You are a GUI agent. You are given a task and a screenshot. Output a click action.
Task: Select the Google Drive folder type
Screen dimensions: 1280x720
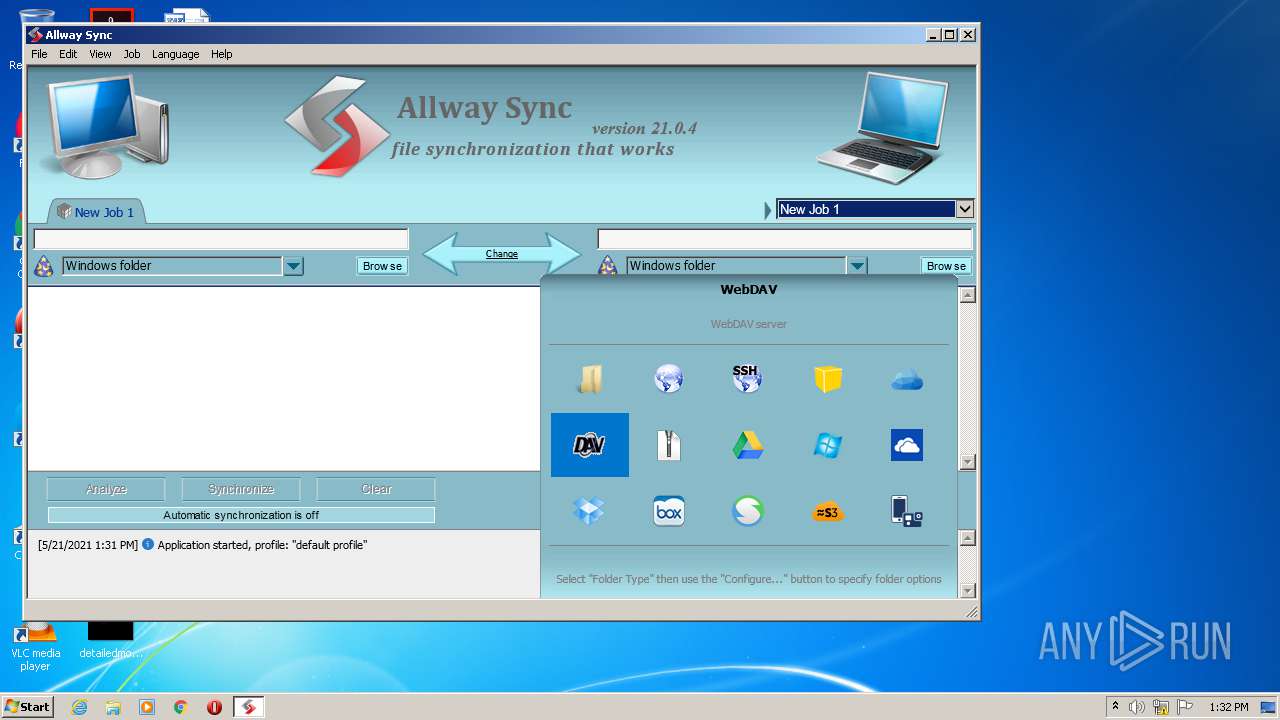pos(747,445)
